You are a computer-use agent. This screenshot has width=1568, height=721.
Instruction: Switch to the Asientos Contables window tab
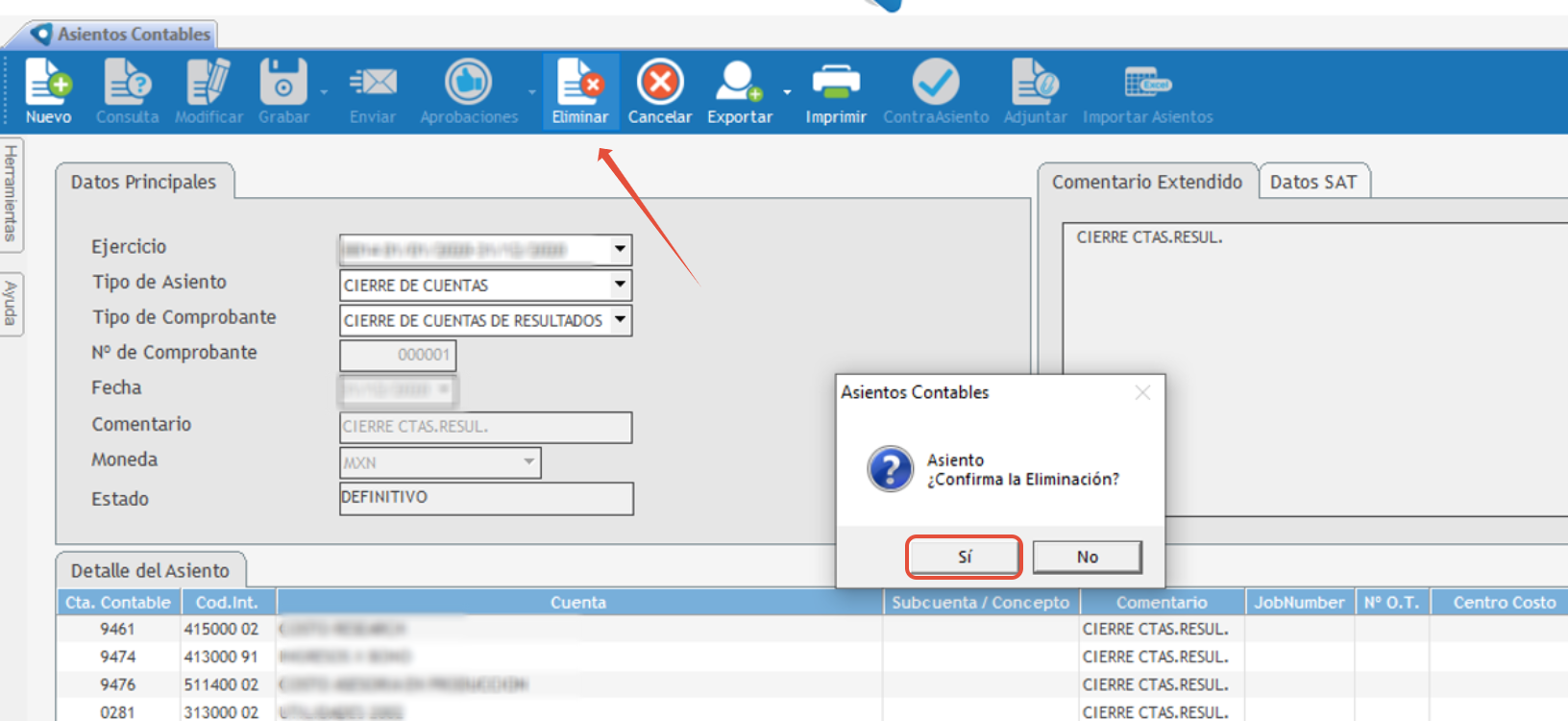[x=120, y=35]
